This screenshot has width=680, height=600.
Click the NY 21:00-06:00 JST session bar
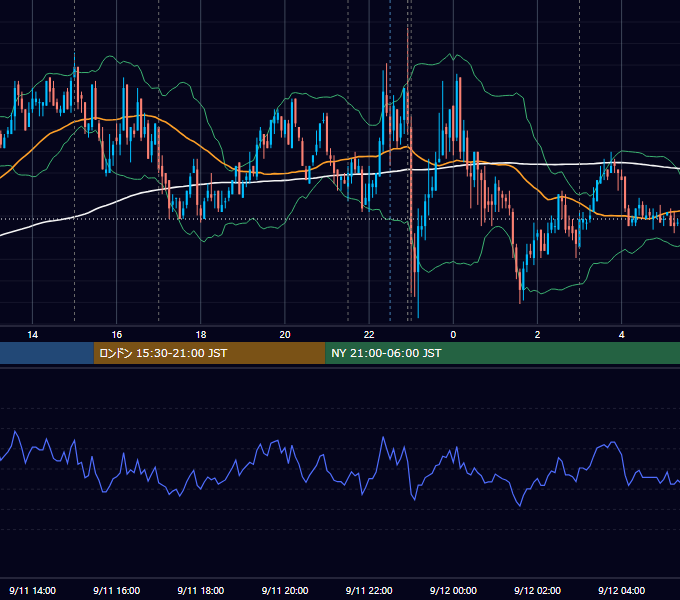tap(503, 353)
